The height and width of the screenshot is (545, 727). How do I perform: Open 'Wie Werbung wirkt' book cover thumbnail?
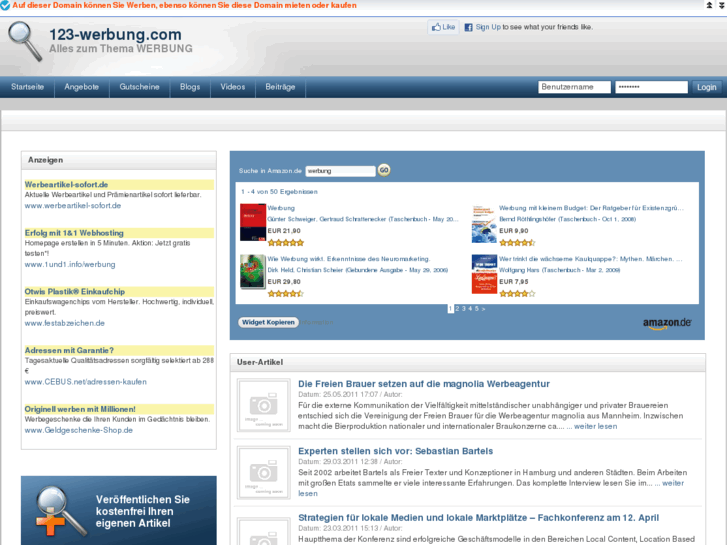pyautogui.click(x=253, y=271)
